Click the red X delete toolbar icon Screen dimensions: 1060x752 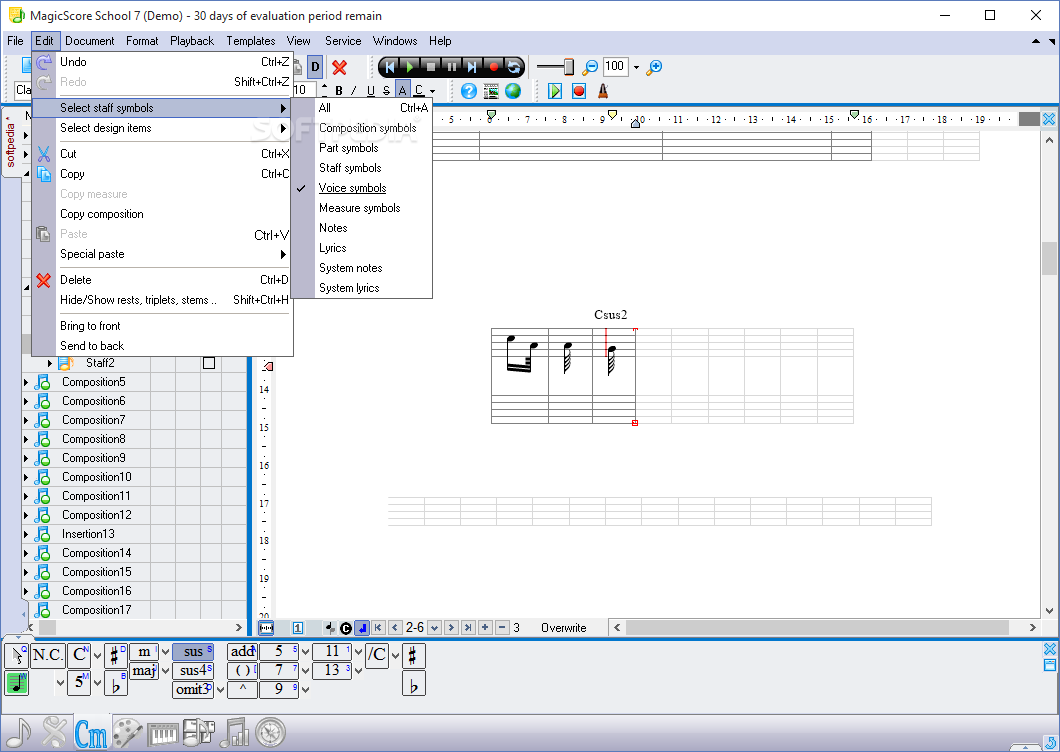pyautogui.click(x=339, y=67)
